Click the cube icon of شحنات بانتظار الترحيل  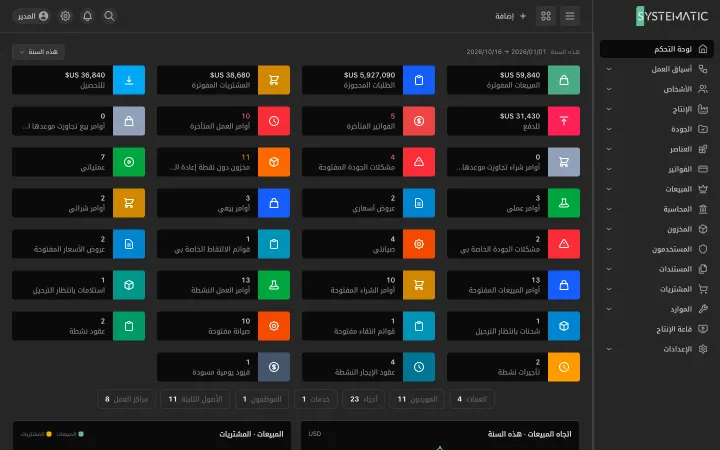point(564,326)
